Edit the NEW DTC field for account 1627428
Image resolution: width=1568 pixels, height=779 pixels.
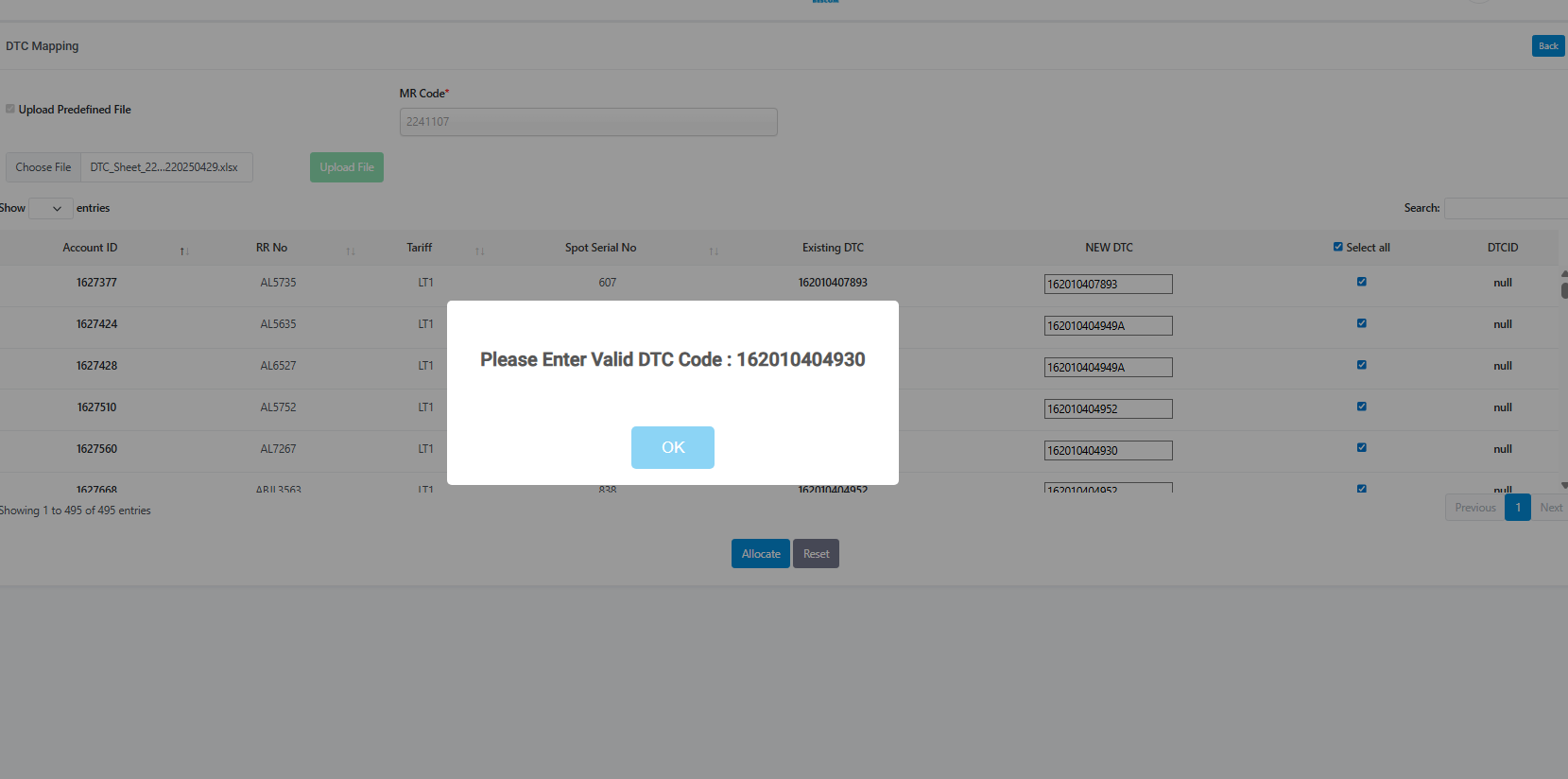[x=1109, y=367]
